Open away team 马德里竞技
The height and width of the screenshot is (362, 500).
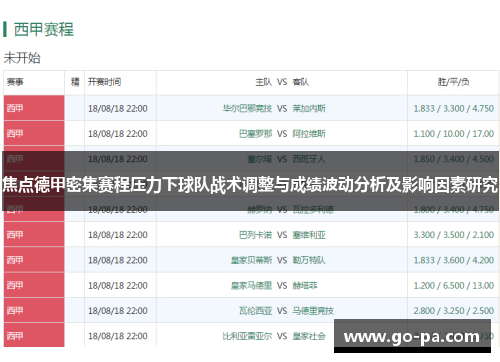pyautogui.click(x=313, y=311)
